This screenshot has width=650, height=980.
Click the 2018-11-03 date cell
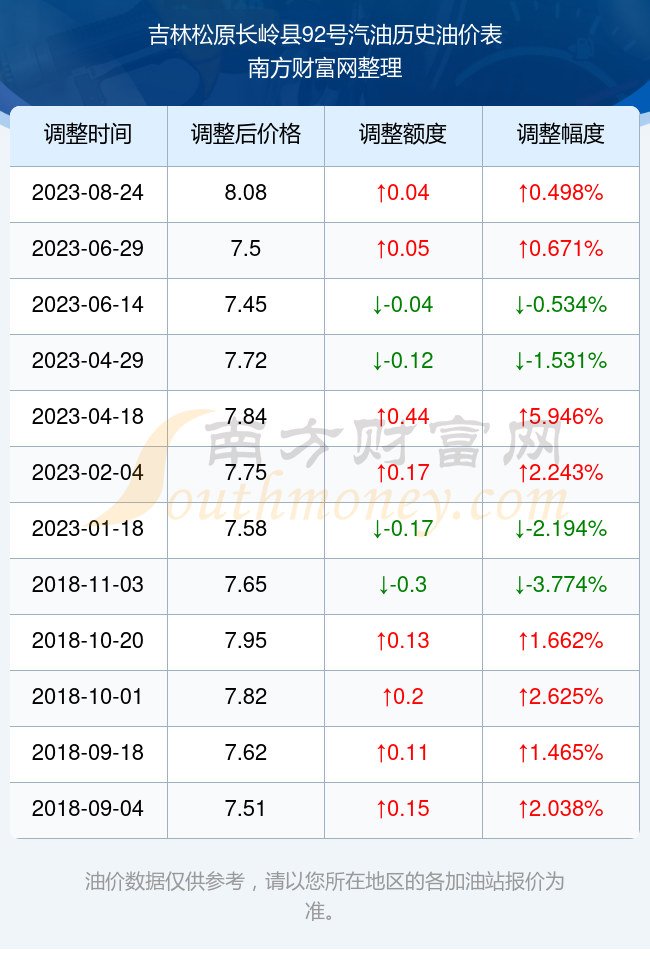coord(88,584)
